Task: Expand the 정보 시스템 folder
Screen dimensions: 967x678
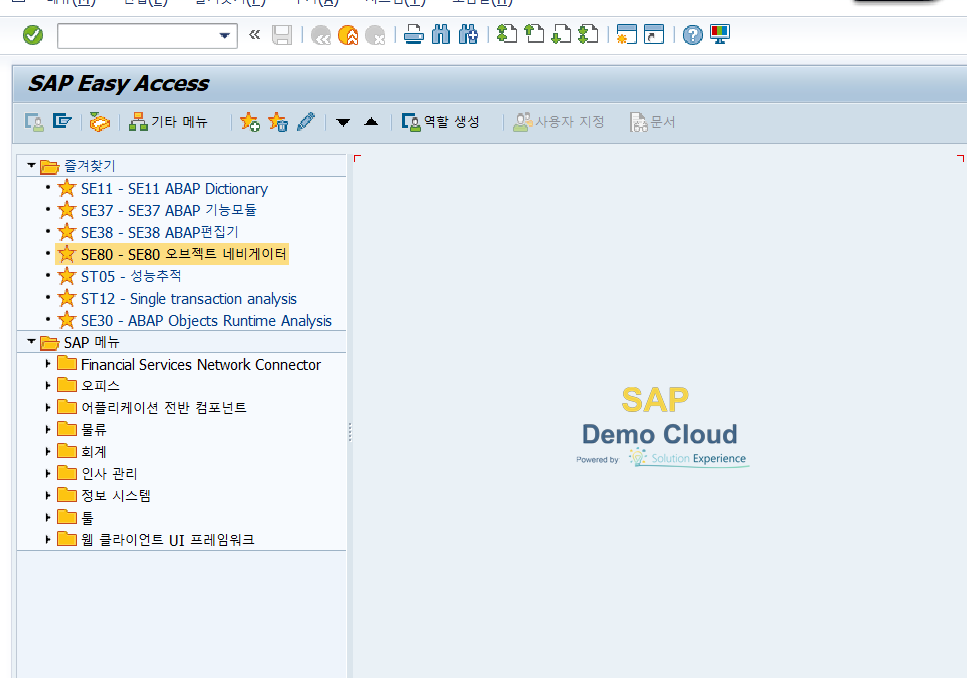Action: (x=47, y=495)
